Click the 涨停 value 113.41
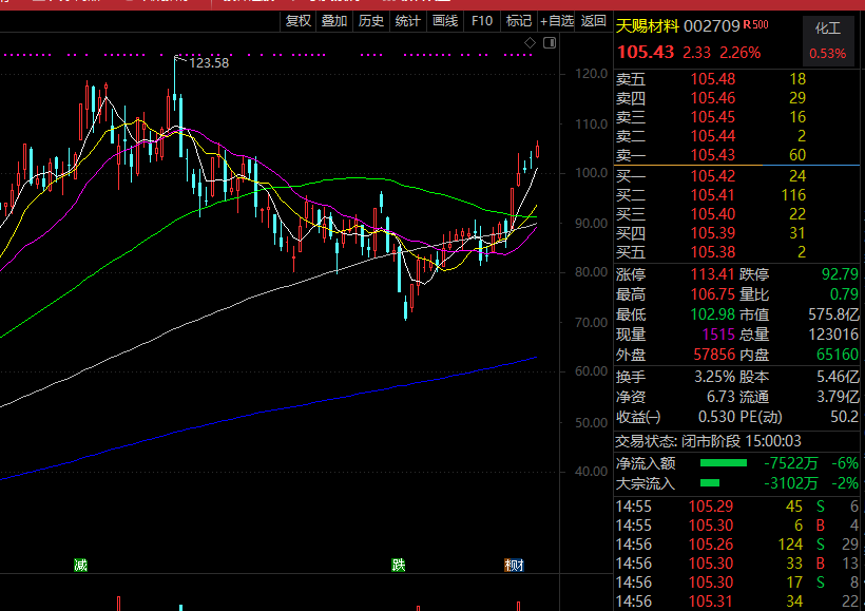 point(712,275)
